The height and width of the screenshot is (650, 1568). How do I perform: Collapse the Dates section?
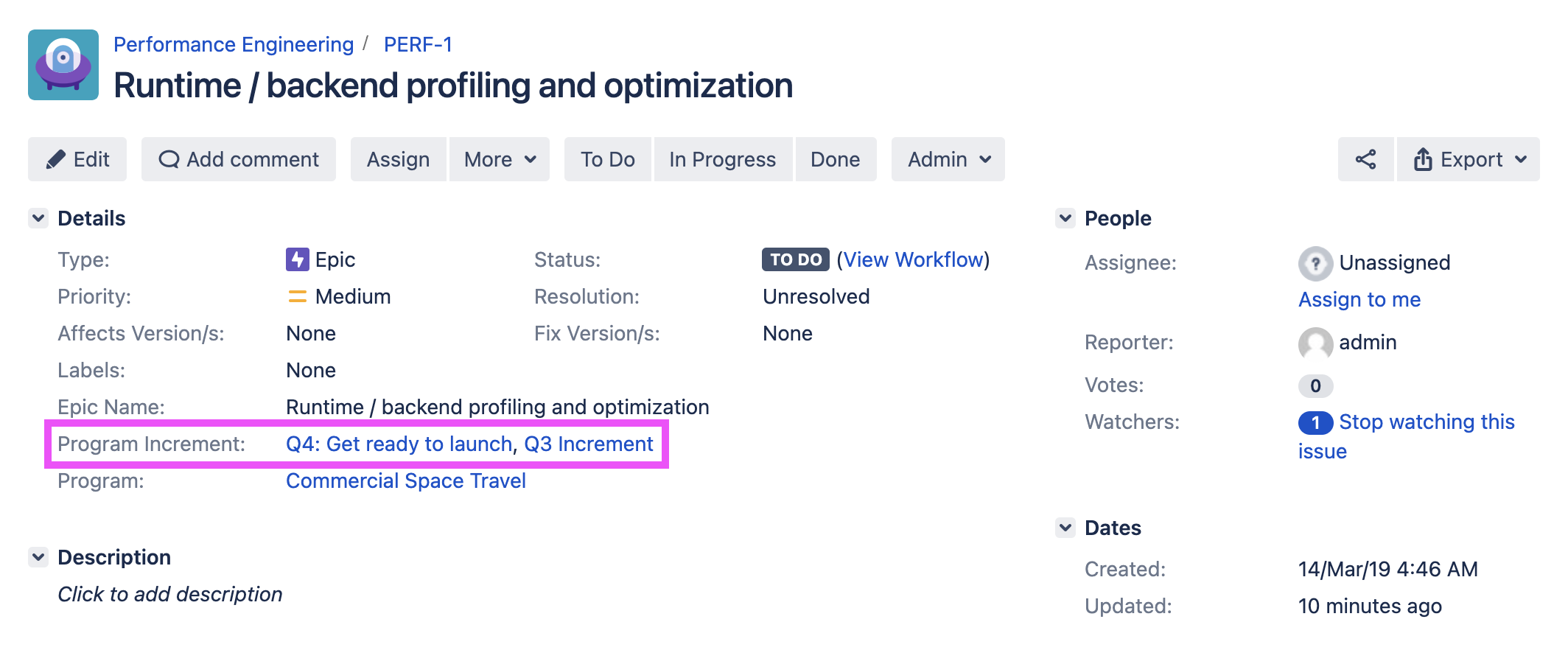(1065, 528)
